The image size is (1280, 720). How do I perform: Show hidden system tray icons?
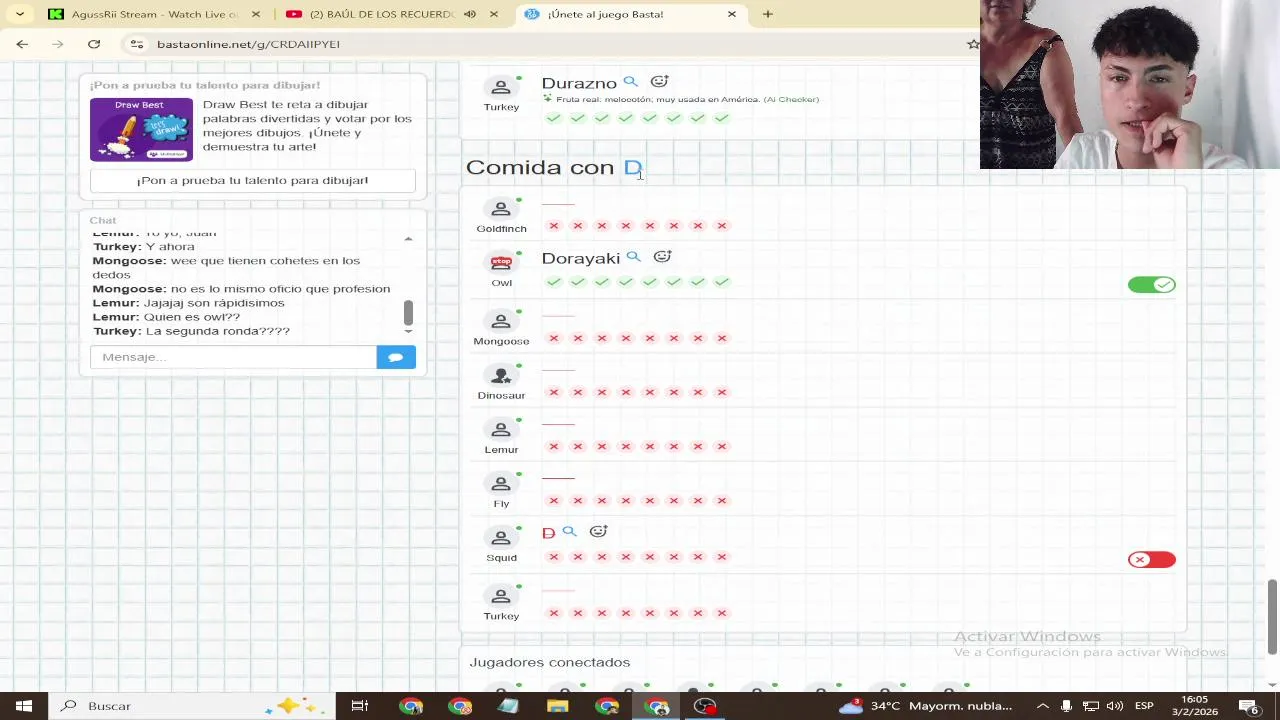(x=1043, y=706)
